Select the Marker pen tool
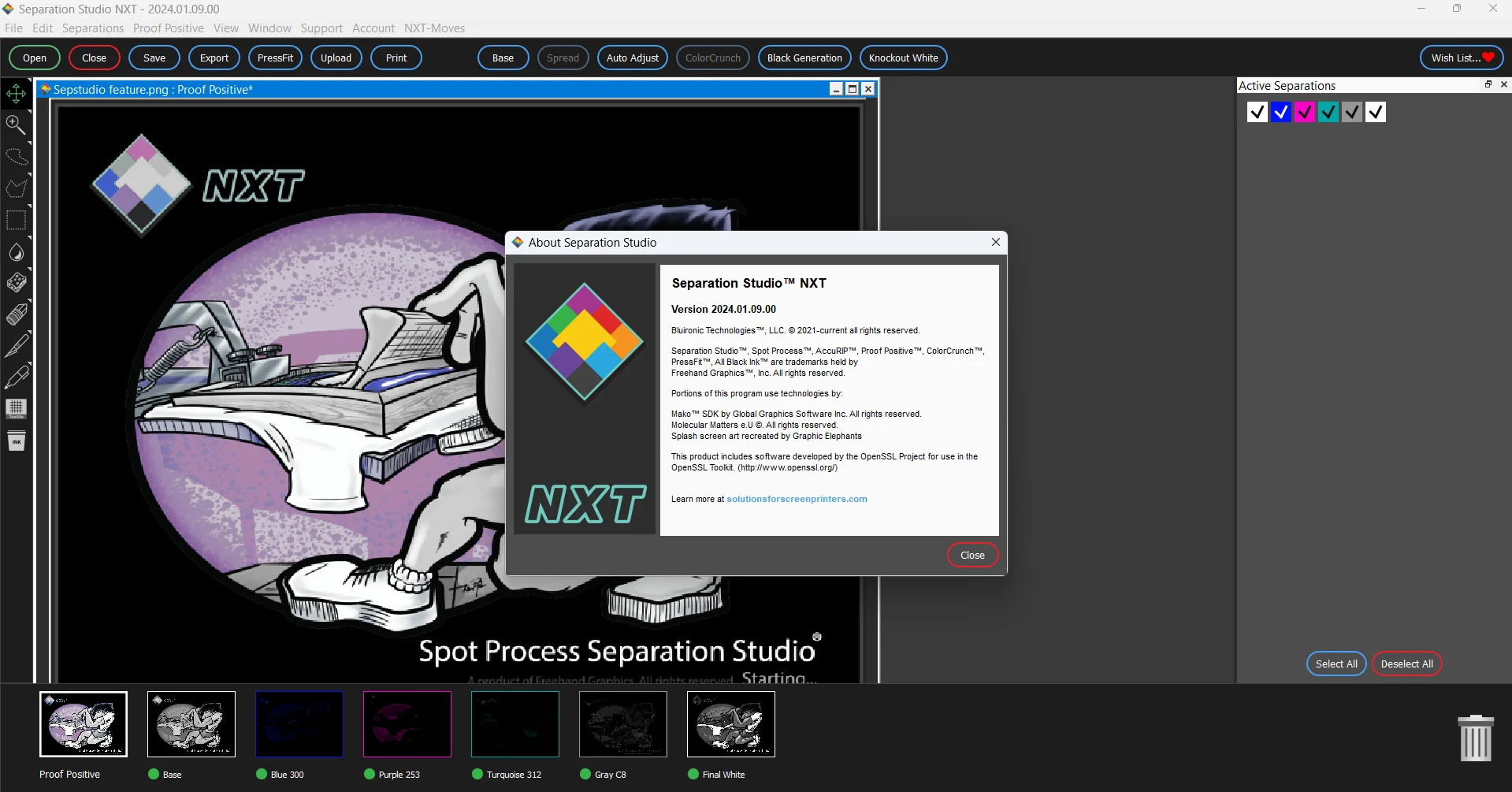 (16, 377)
